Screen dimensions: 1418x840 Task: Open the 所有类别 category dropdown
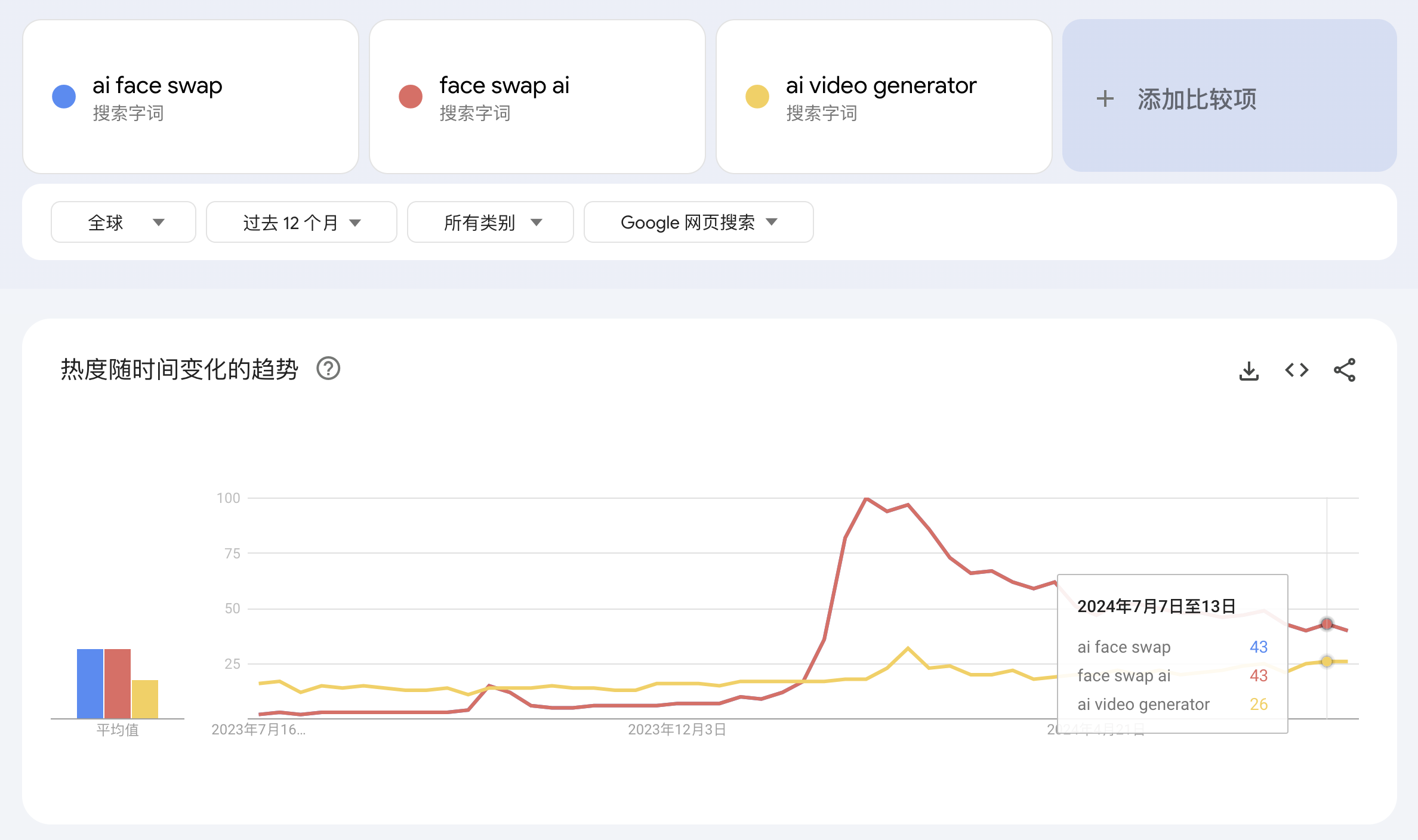coord(491,223)
